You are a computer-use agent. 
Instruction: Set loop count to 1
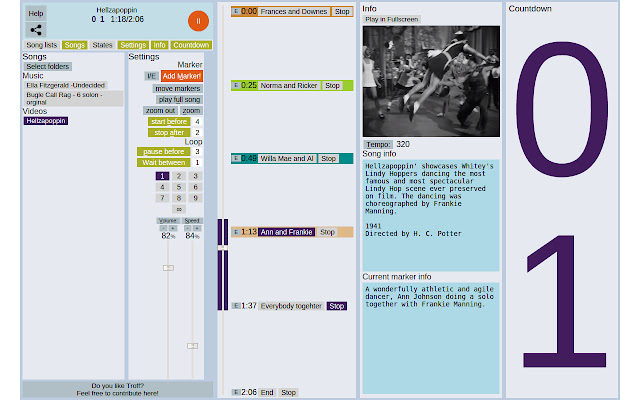(162, 176)
